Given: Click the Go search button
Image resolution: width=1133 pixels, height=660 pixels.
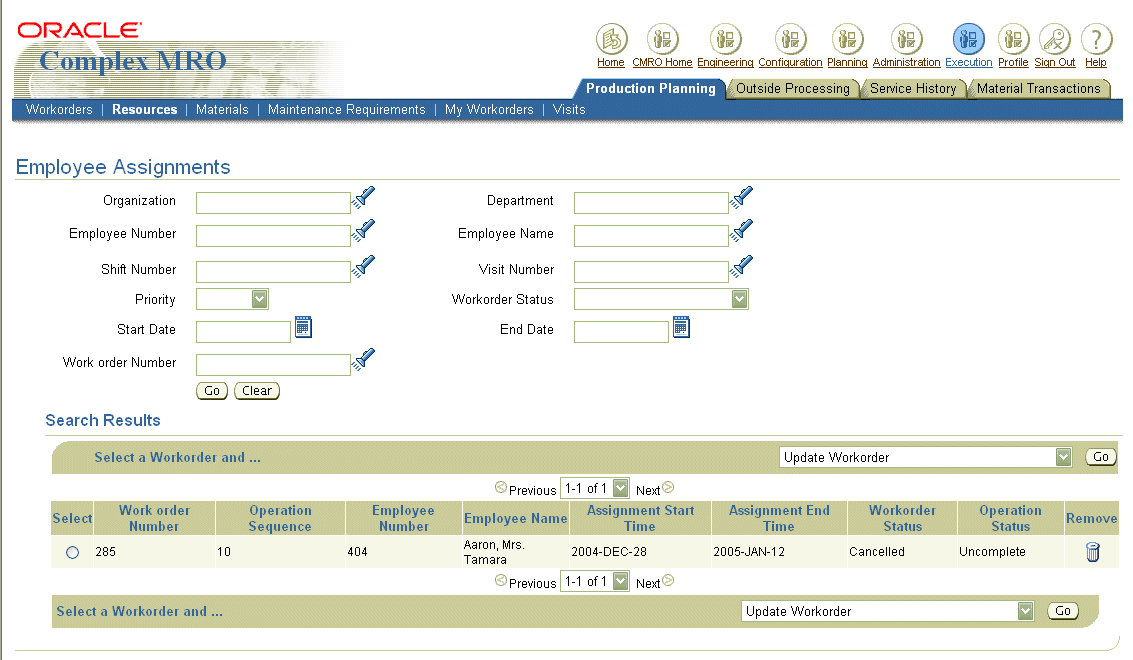Looking at the screenshot, I should pos(212,390).
